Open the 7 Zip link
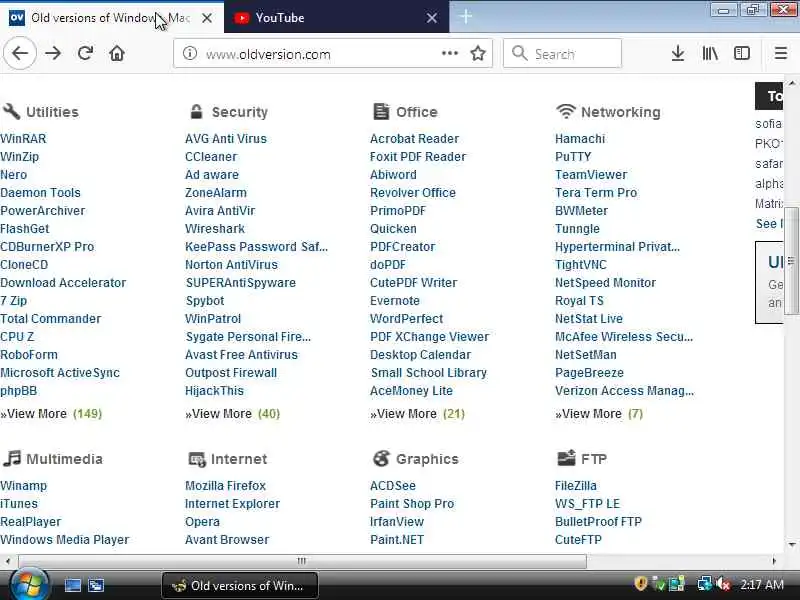 [14, 301]
